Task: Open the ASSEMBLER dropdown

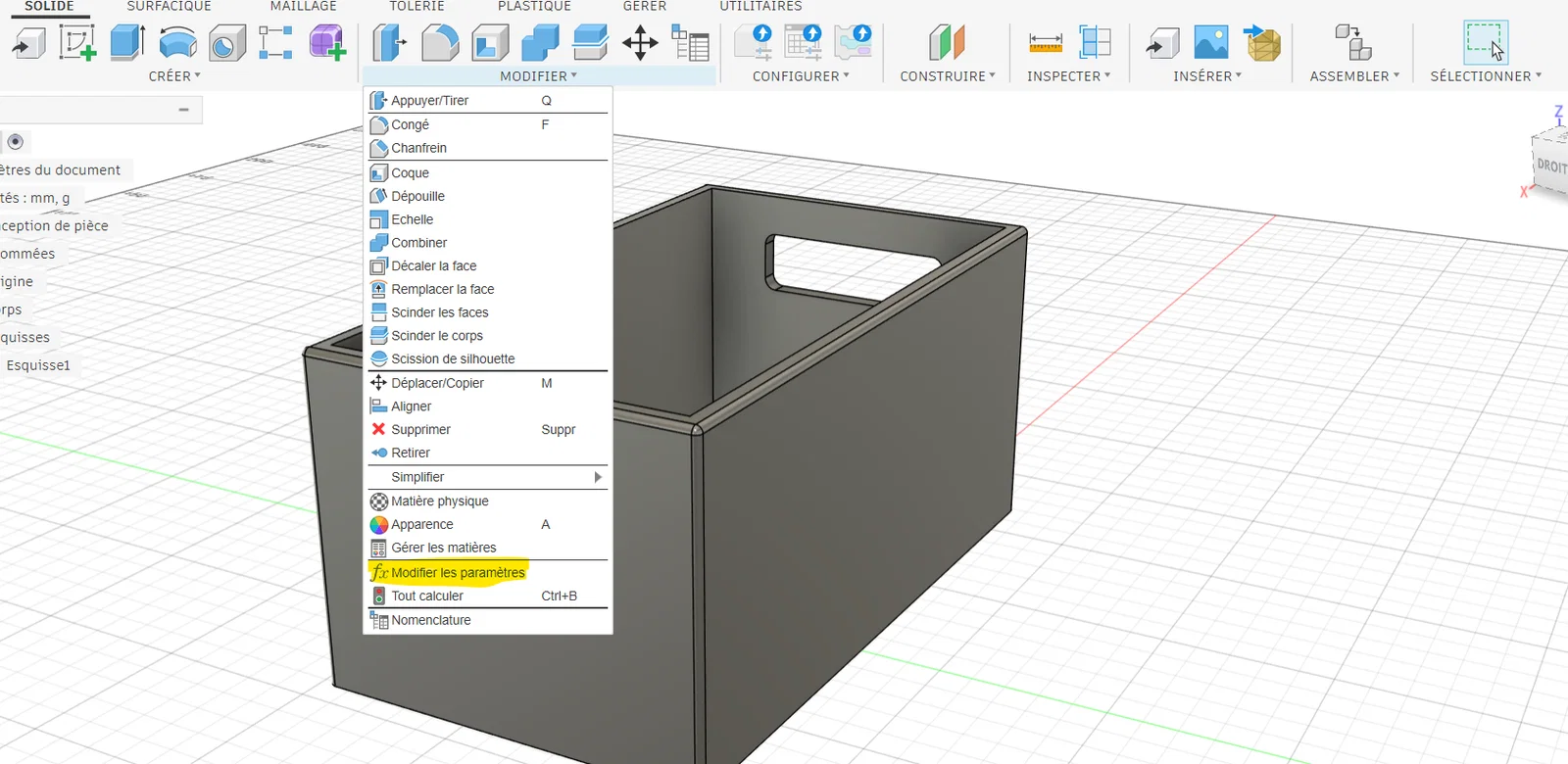Action: 1354,76
